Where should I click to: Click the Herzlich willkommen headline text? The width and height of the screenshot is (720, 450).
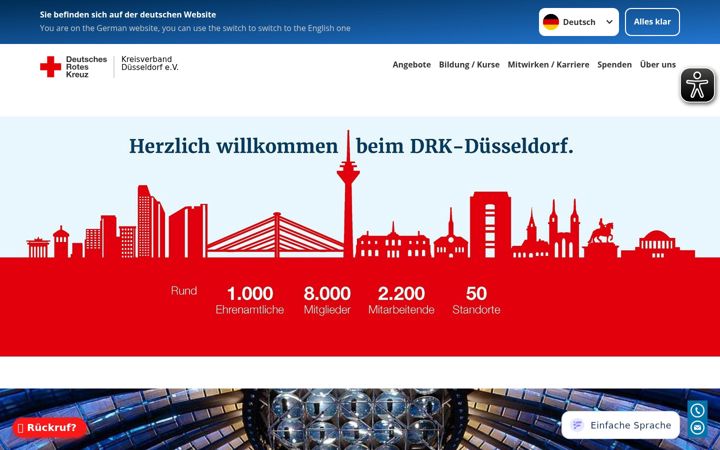351,146
